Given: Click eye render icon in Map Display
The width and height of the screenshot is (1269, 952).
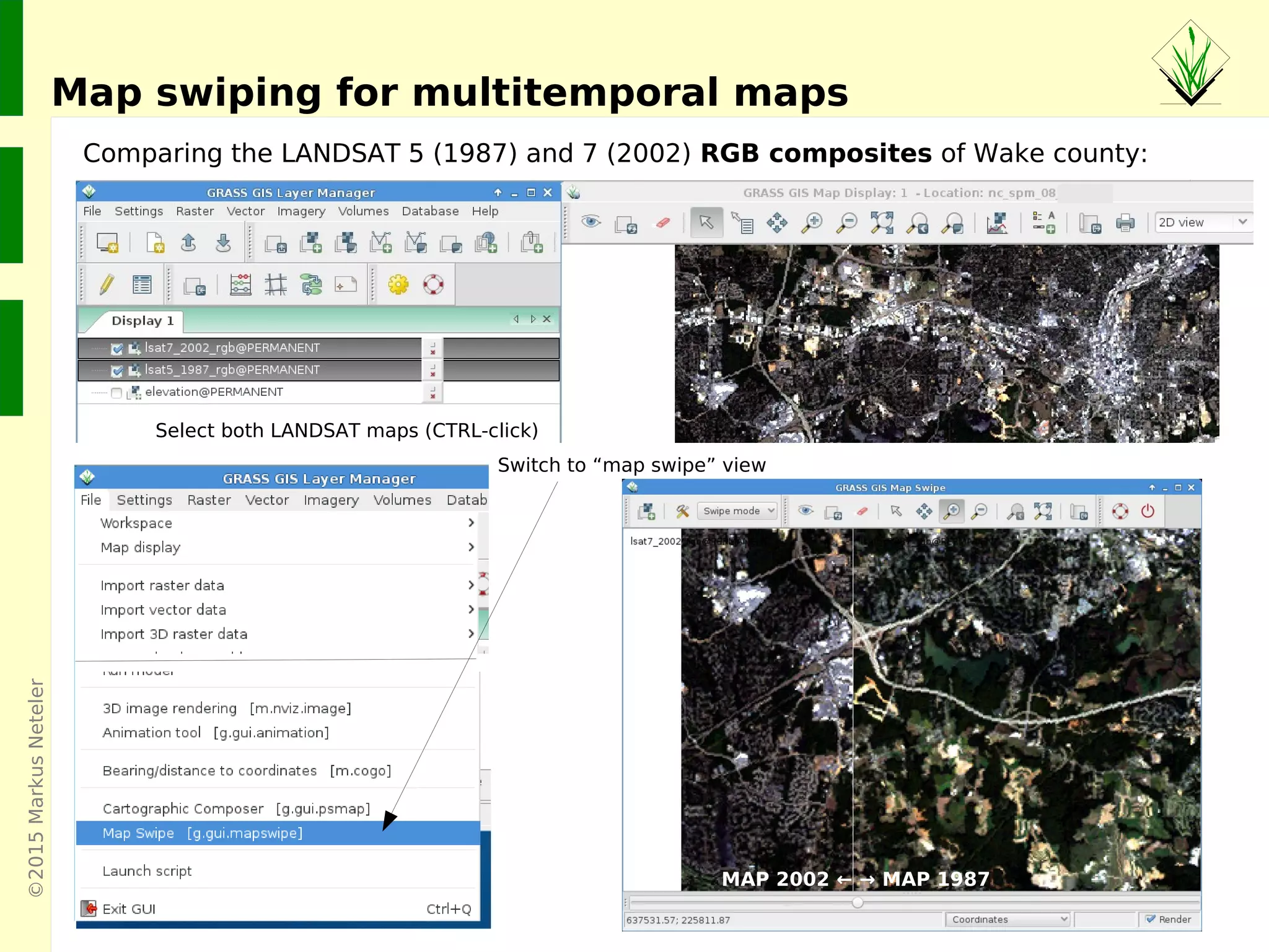Looking at the screenshot, I should coord(591,222).
